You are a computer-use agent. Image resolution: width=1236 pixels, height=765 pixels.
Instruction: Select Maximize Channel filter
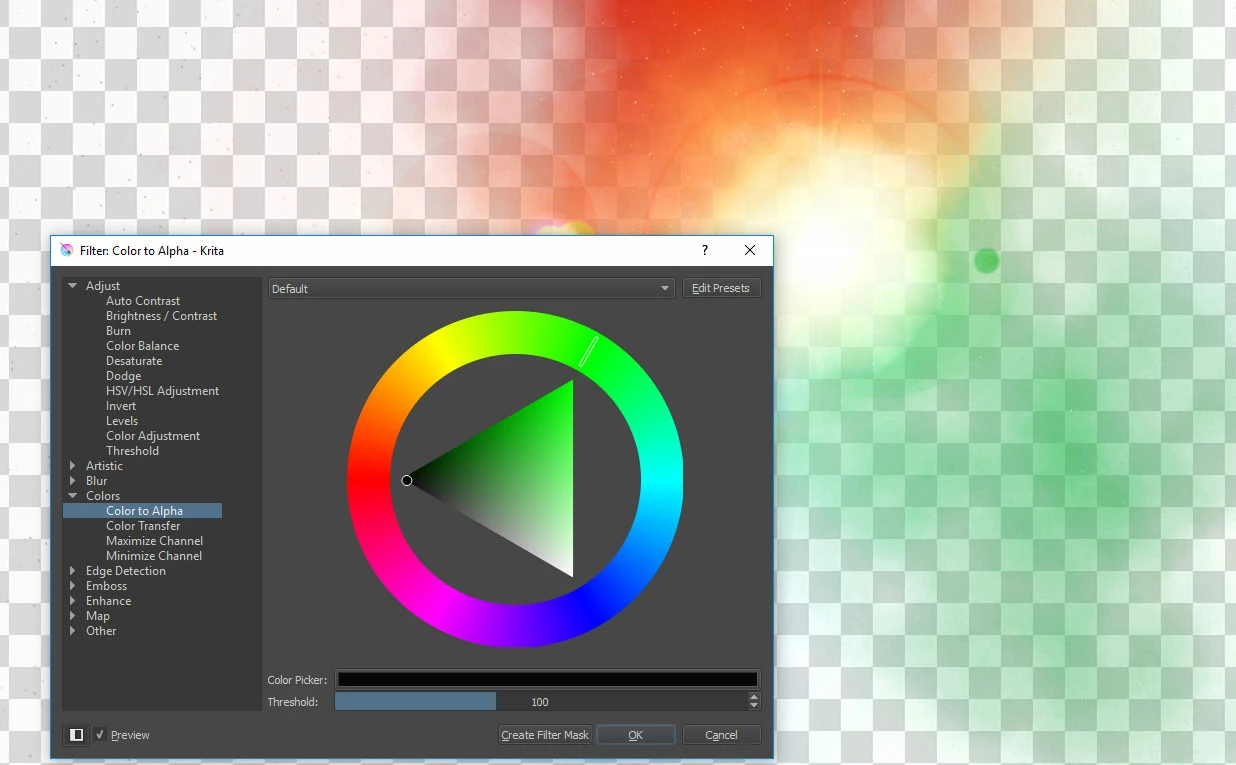pyautogui.click(x=154, y=541)
